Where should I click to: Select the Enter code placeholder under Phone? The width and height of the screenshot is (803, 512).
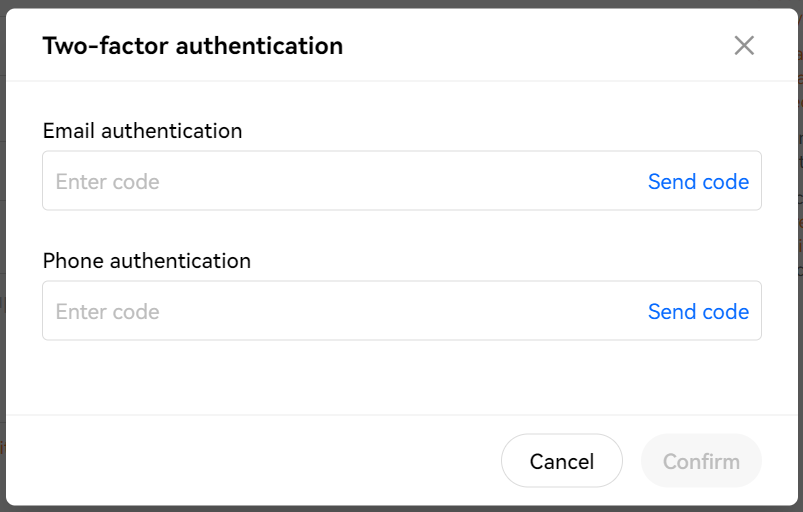click(108, 312)
